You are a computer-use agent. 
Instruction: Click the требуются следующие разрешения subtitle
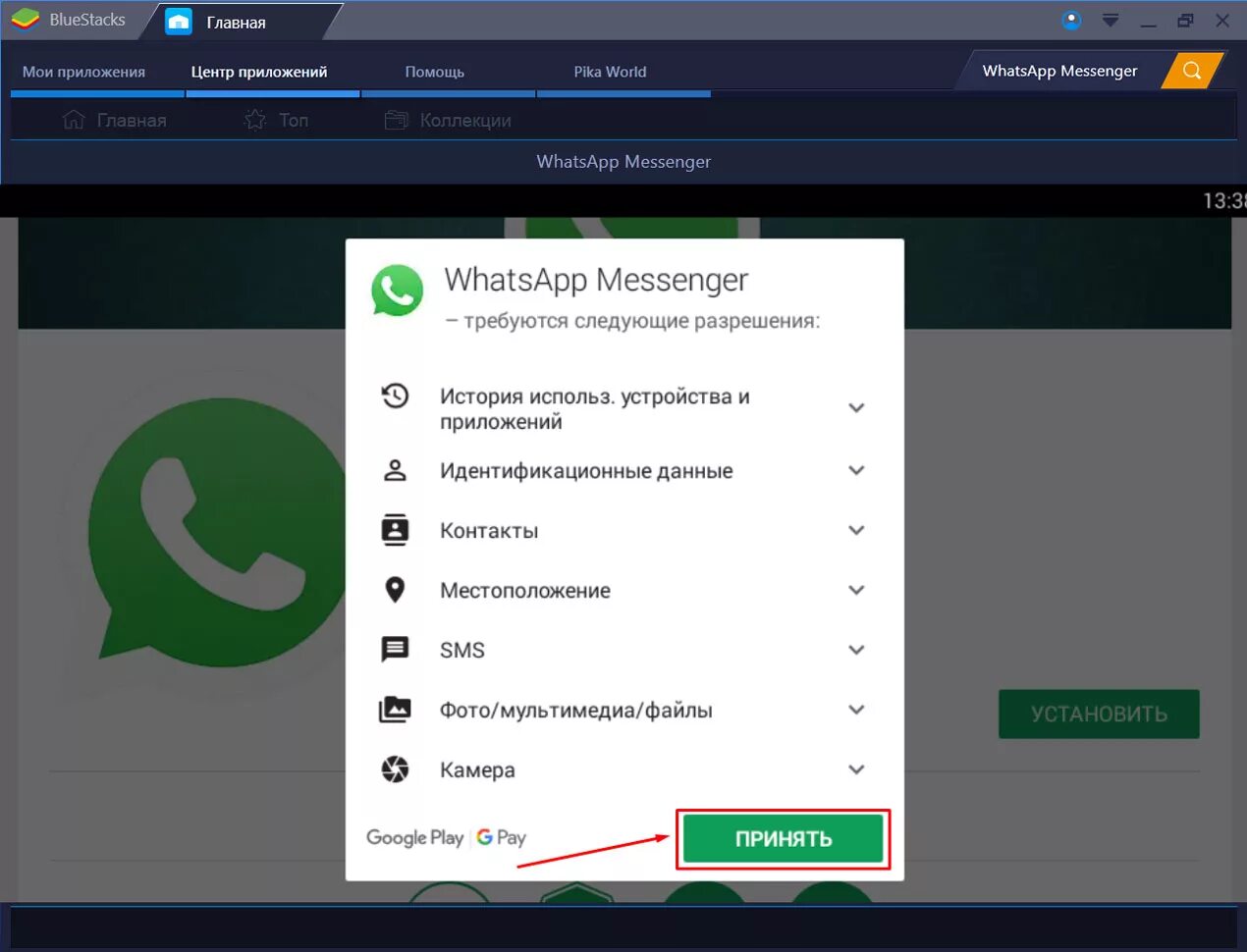(x=632, y=321)
